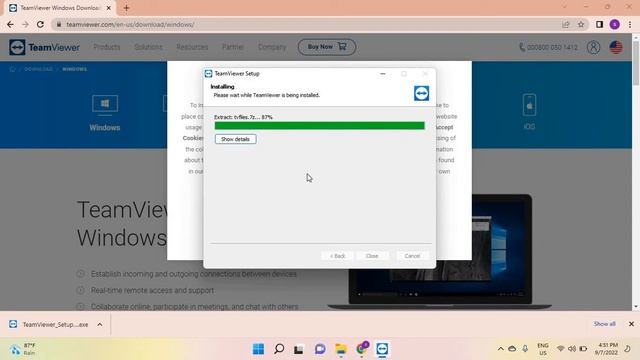Open the weather widget in taskbar
This screenshot has height=360, width=640.
point(23,349)
